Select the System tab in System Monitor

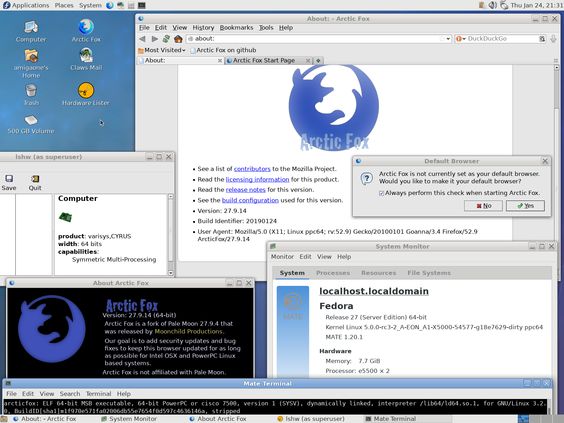coord(292,273)
